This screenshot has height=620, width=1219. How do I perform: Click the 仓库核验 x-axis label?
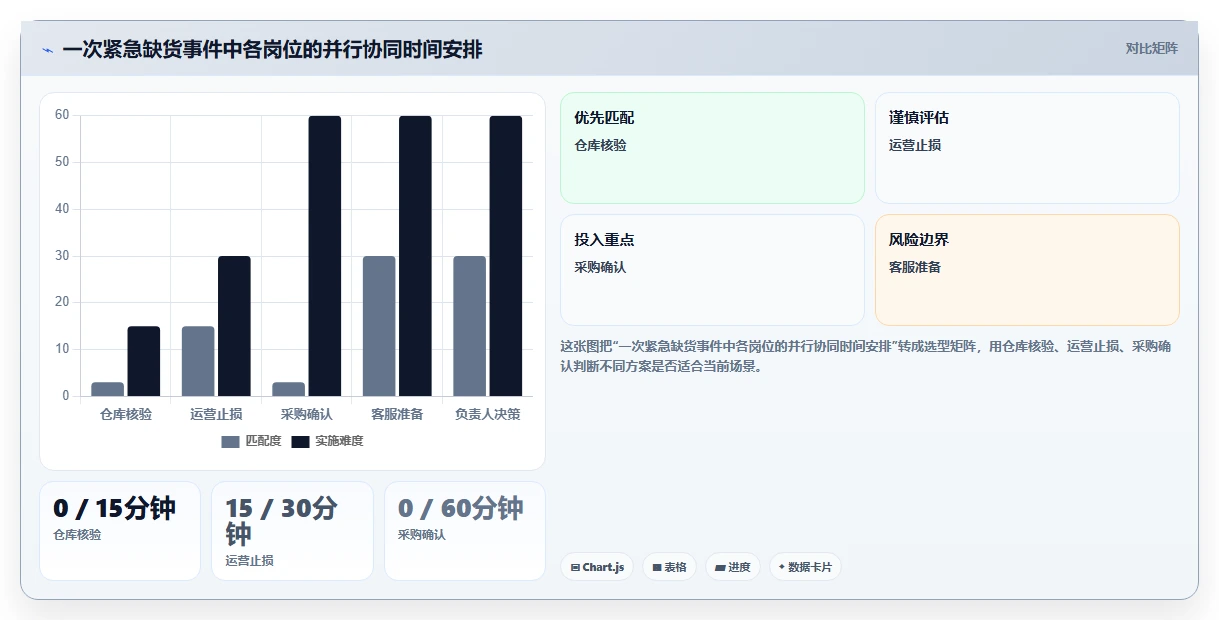pyautogui.click(x=126, y=414)
